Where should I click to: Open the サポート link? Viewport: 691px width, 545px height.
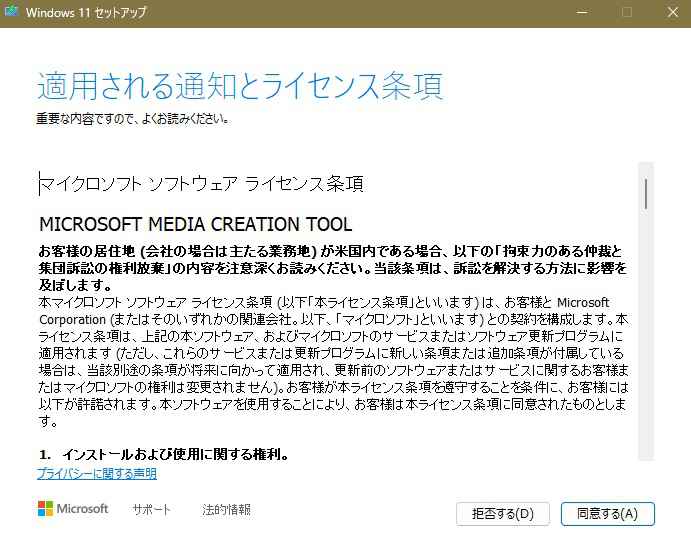click(151, 510)
